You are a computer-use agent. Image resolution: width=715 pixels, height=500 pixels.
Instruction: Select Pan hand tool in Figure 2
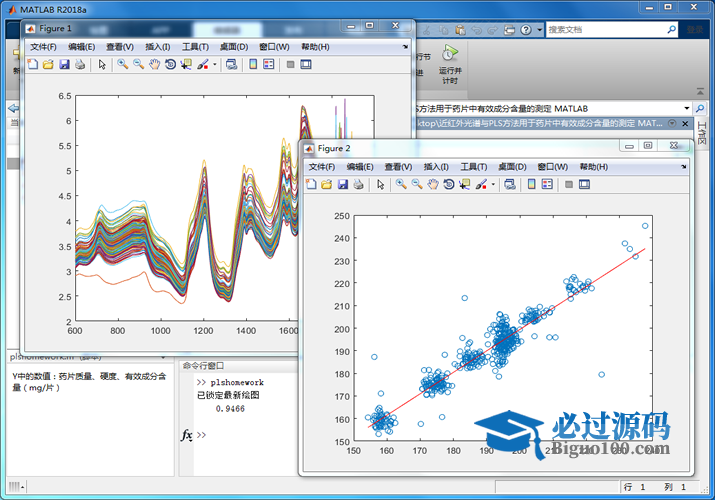click(433, 184)
